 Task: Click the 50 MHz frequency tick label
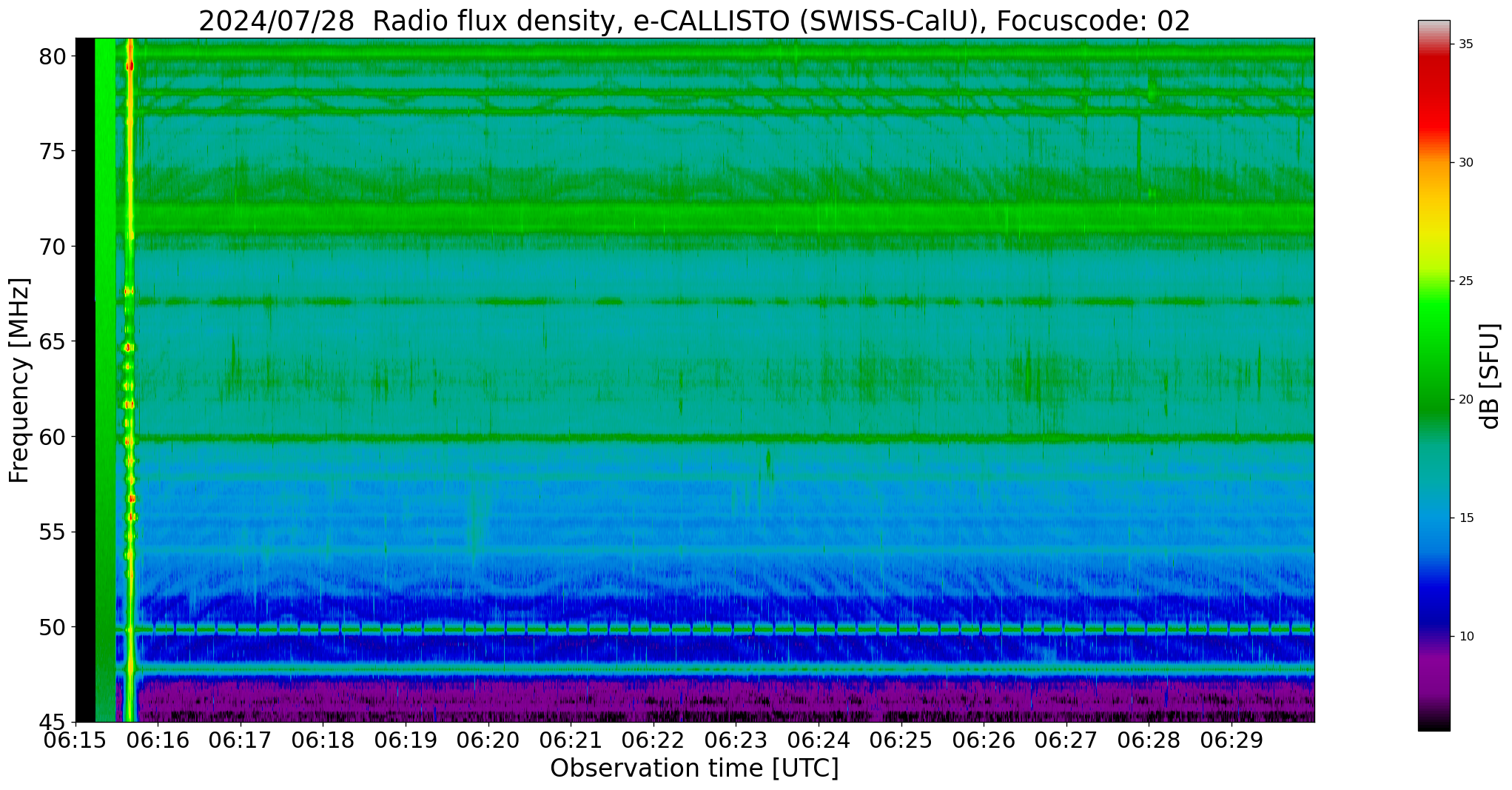coord(52,627)
